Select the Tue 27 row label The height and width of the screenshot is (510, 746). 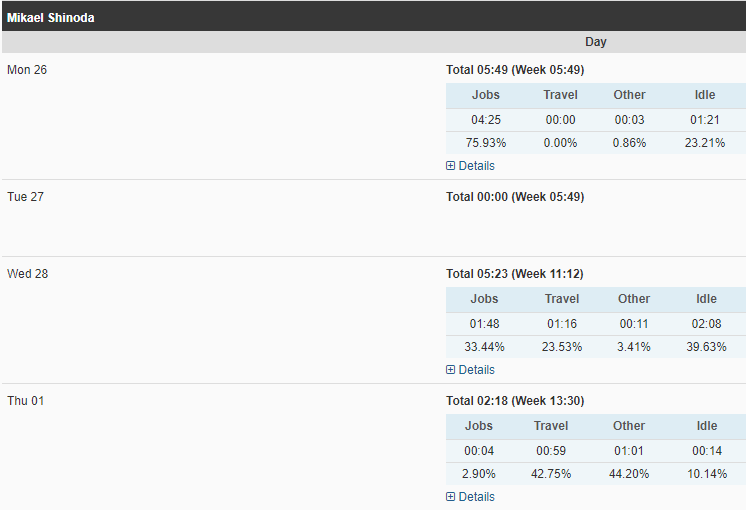pyautogui.click(x=25, y=197)
